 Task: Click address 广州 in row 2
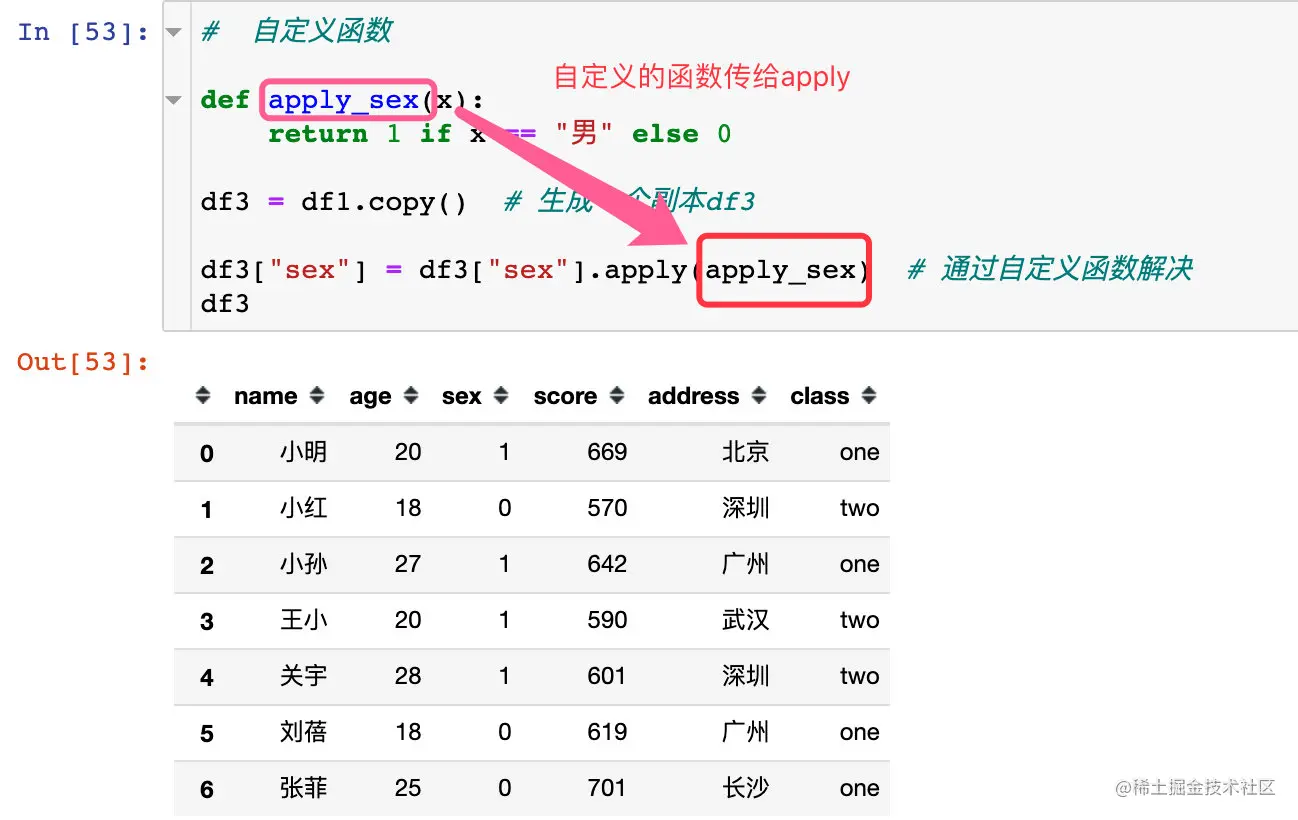tap(745, 564)
